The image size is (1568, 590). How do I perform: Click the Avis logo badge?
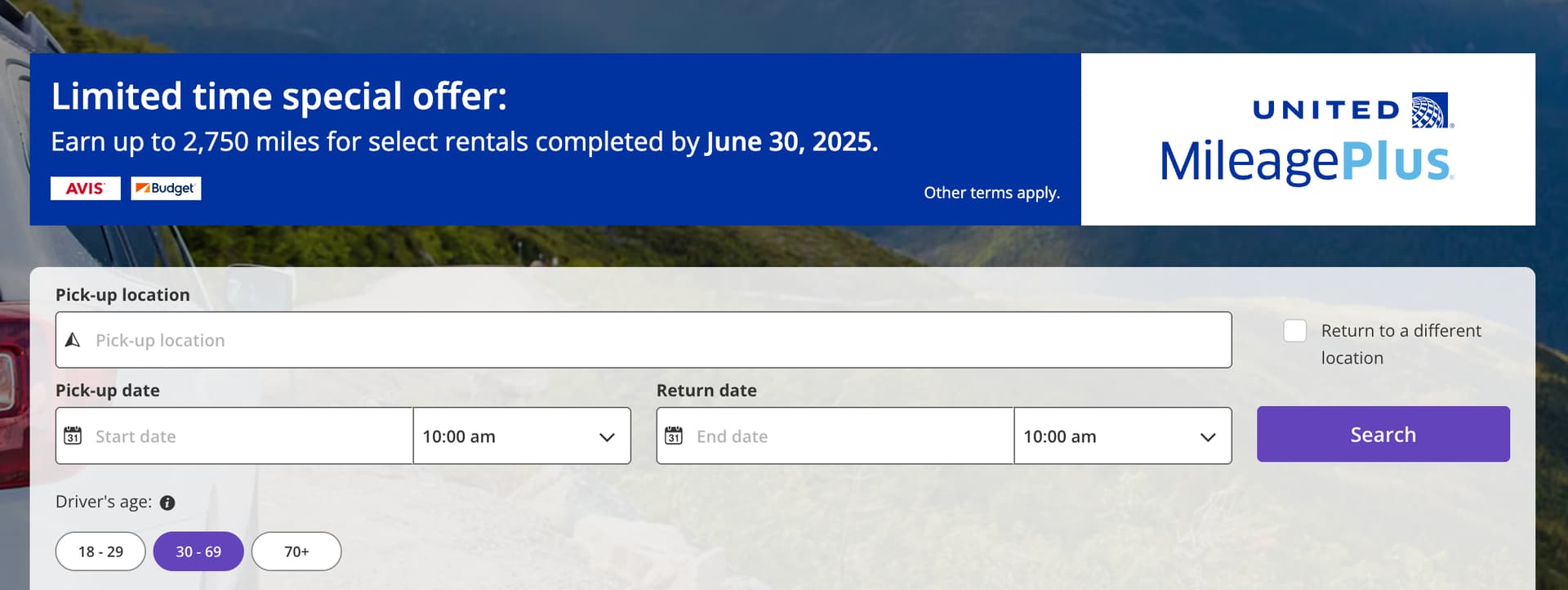tap(85, 189)
